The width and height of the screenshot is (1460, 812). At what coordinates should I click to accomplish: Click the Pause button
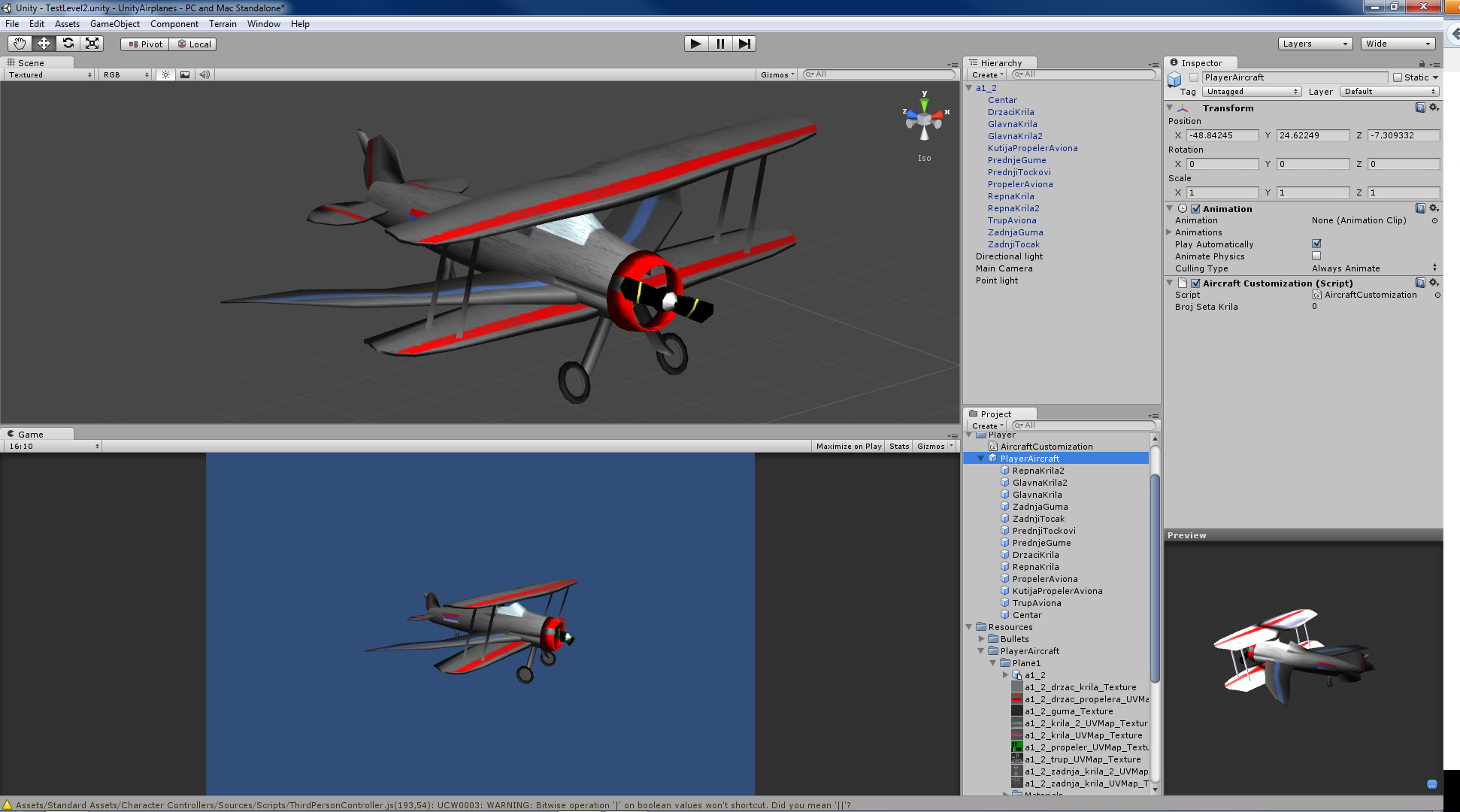pos(720,44)
